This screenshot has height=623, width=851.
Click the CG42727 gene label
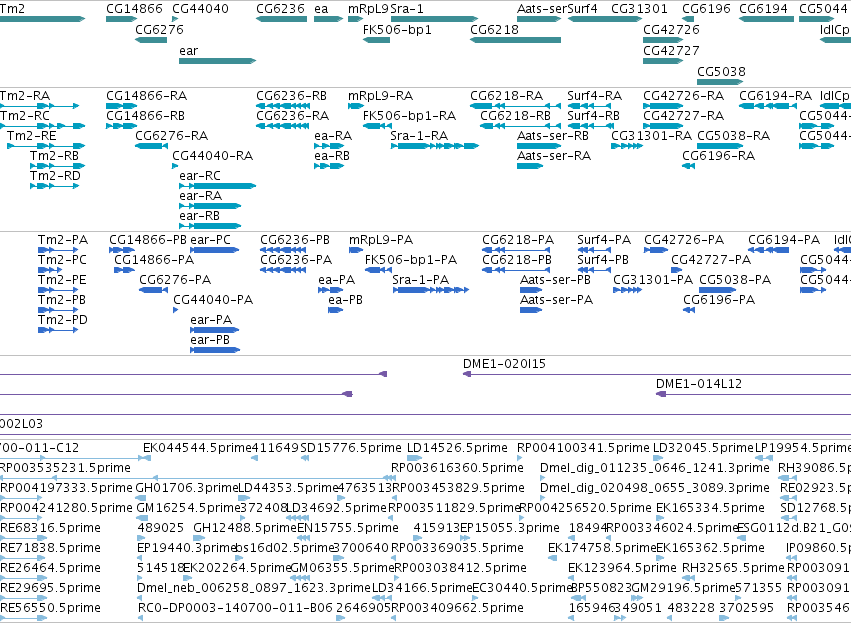coord(671,50)
